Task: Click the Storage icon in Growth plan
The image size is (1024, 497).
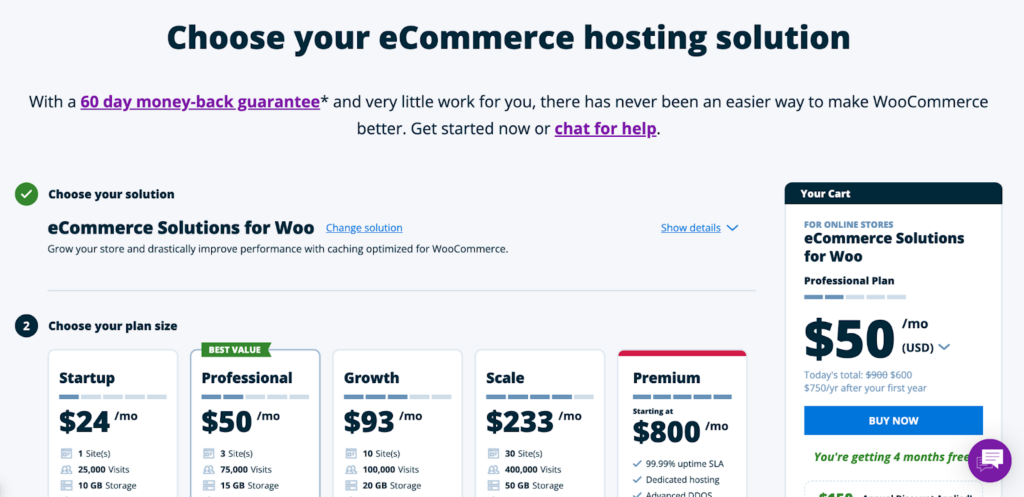Action: click(351, 486)
